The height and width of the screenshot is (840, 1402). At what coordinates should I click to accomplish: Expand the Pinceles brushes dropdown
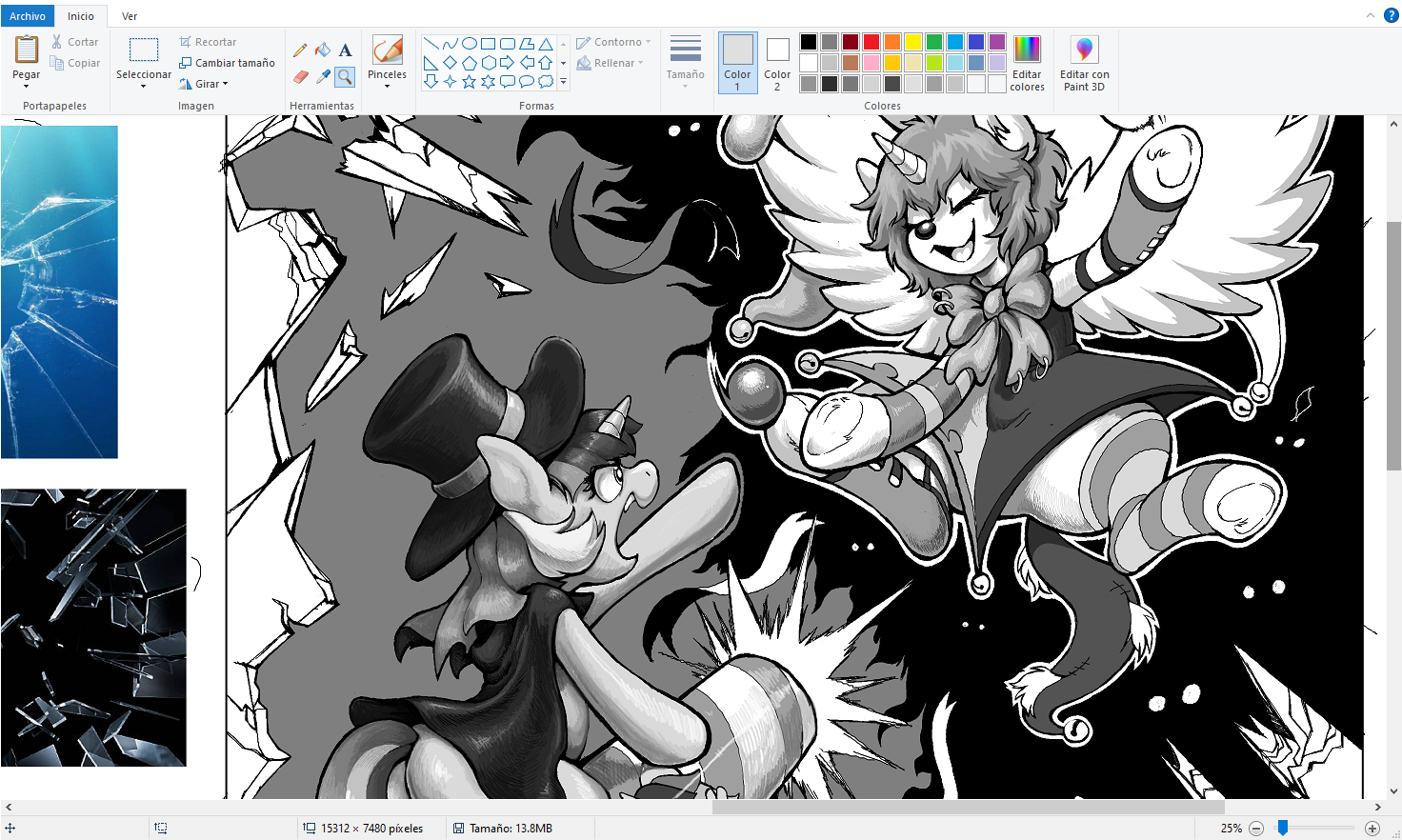coord(387,86)
